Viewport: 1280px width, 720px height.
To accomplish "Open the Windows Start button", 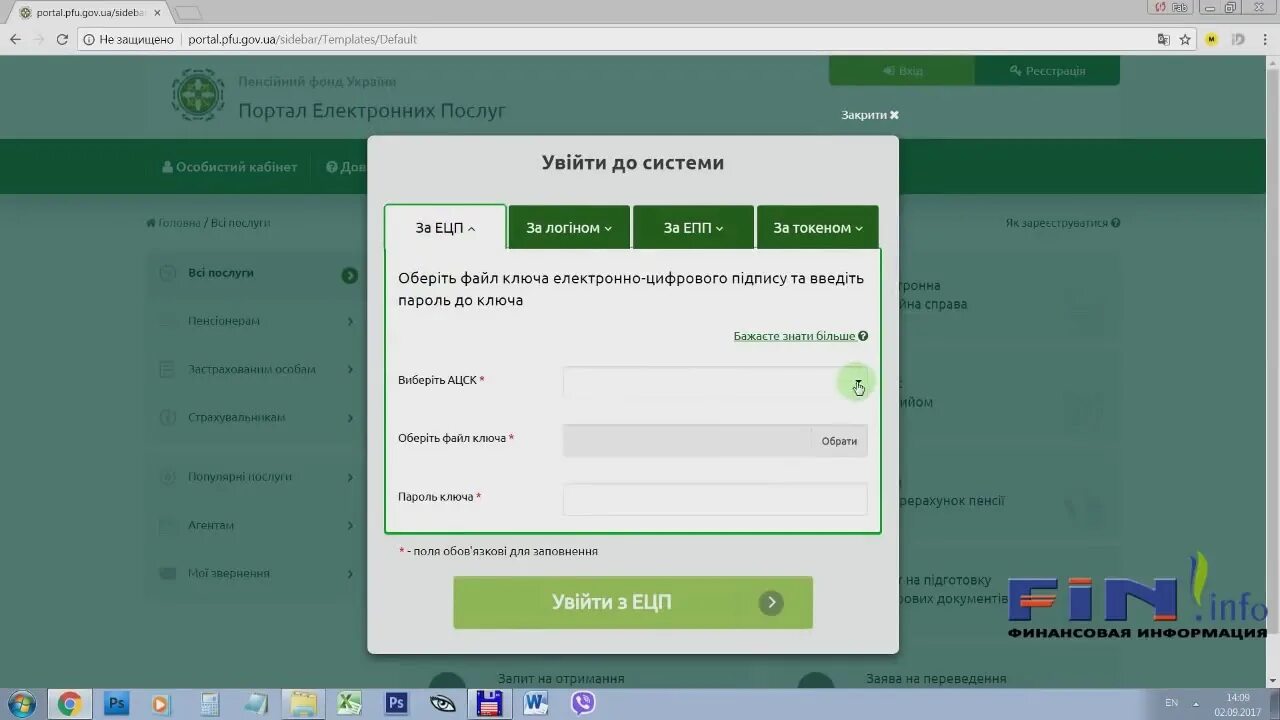I will [21, 703].
